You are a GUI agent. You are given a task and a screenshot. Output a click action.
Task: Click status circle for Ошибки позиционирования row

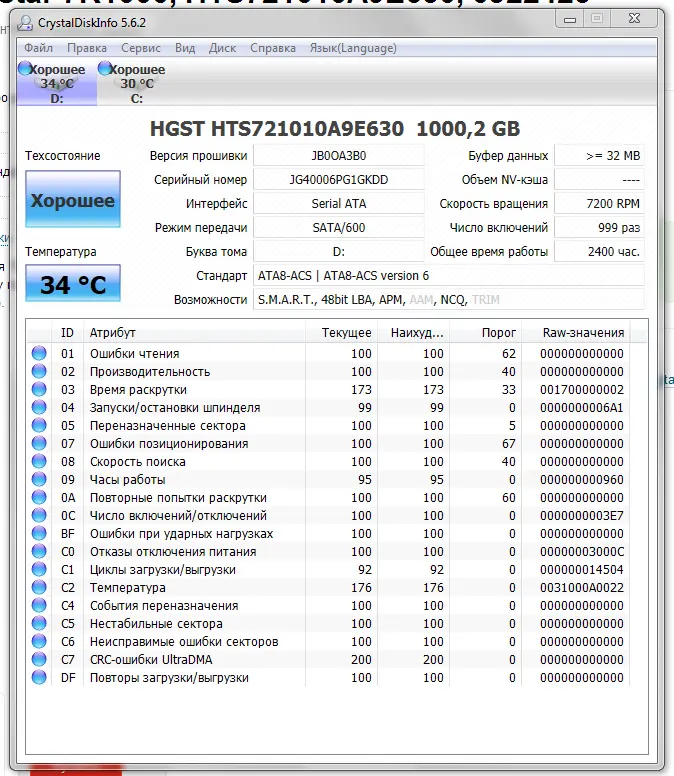39,443
